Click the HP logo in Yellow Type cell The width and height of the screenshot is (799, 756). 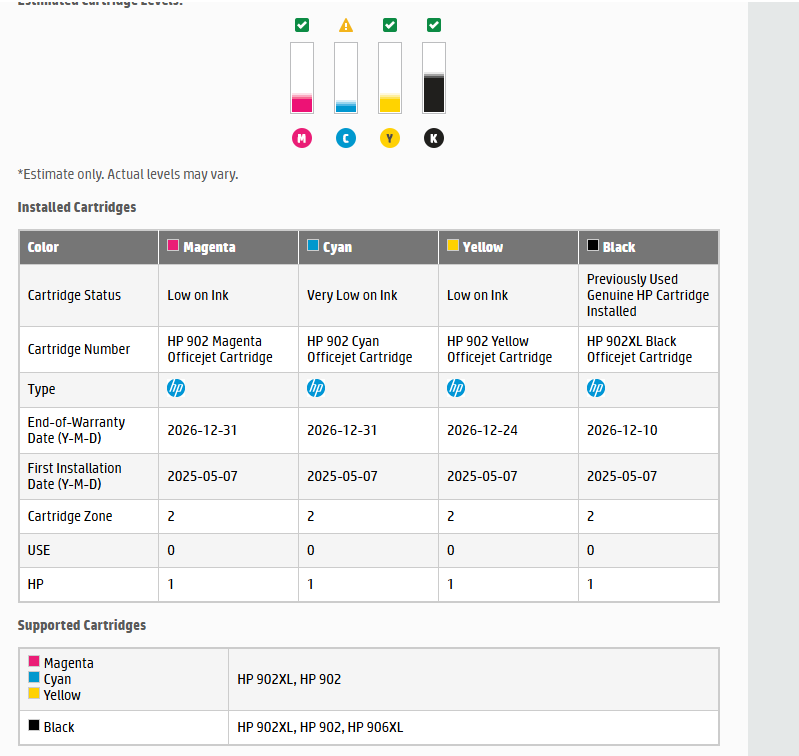pos(456,388)
